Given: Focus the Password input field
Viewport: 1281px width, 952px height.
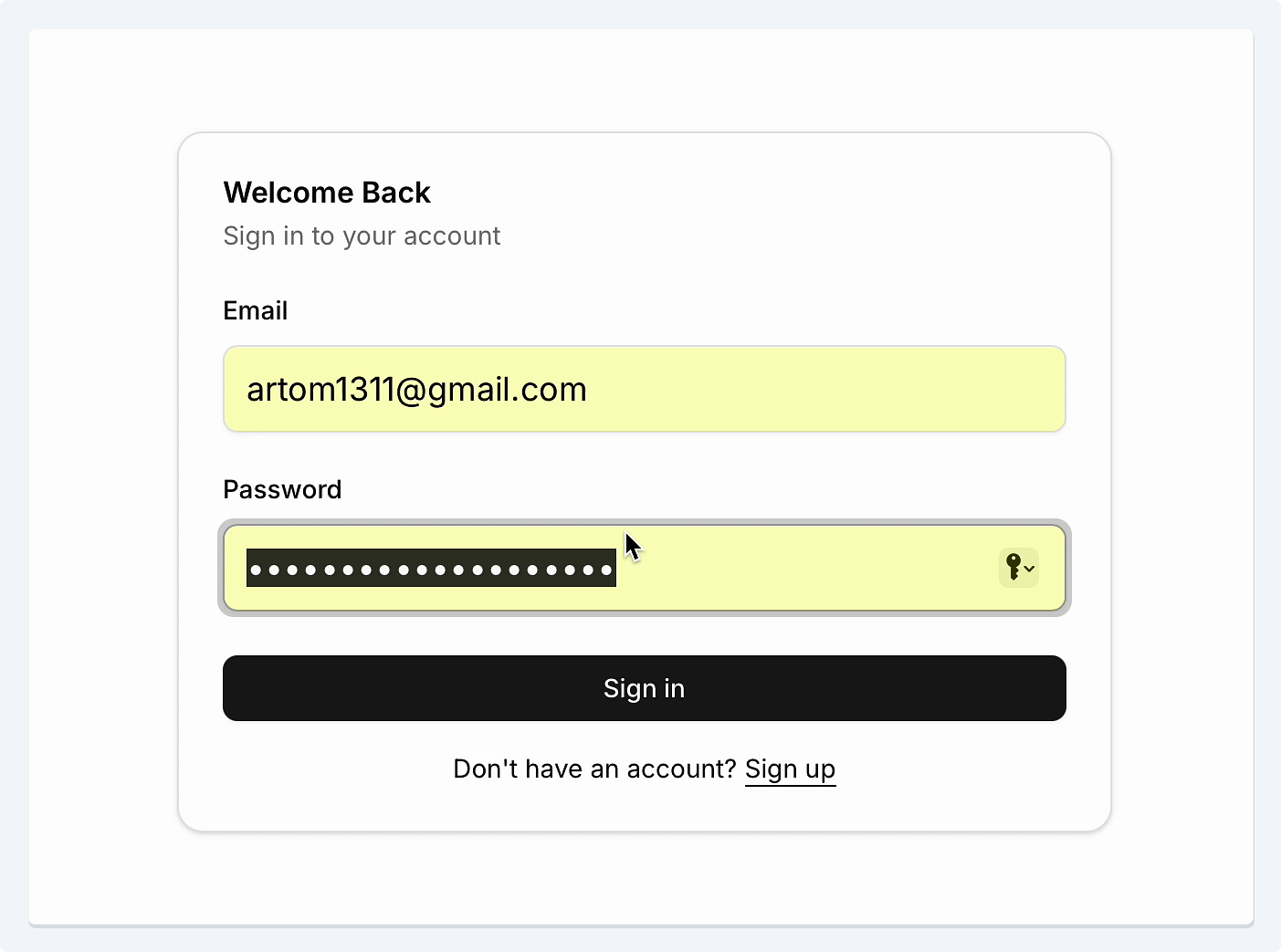Looking at the screenshot, I should 645,568.
